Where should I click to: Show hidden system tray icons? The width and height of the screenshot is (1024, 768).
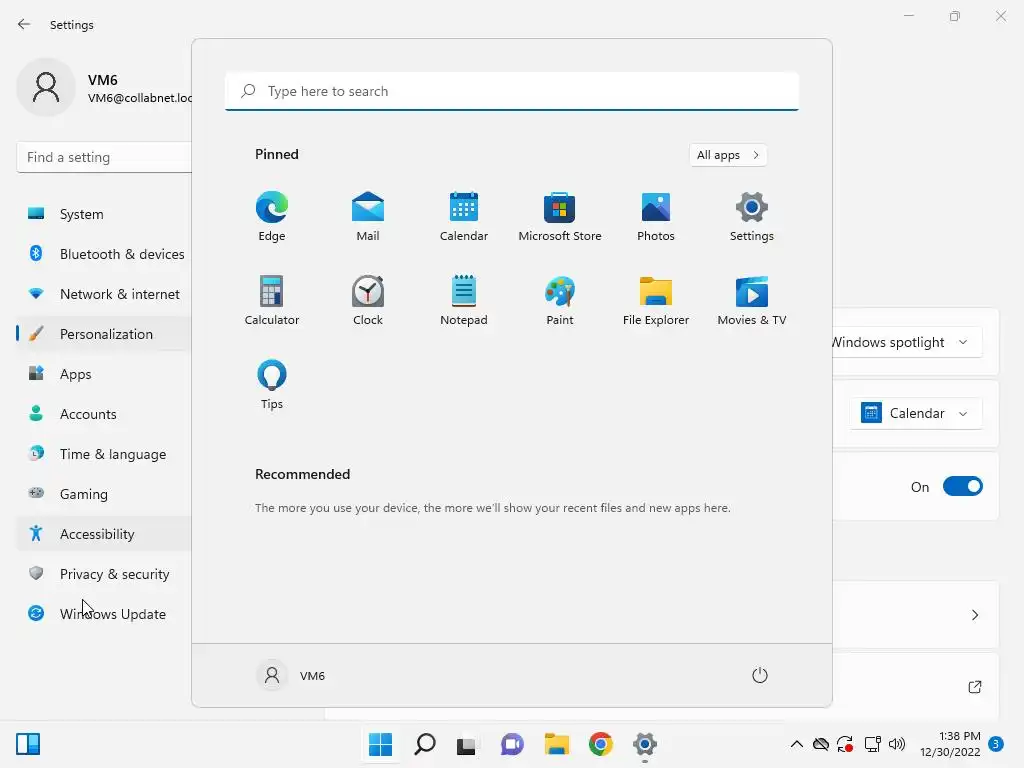point(797,744)
